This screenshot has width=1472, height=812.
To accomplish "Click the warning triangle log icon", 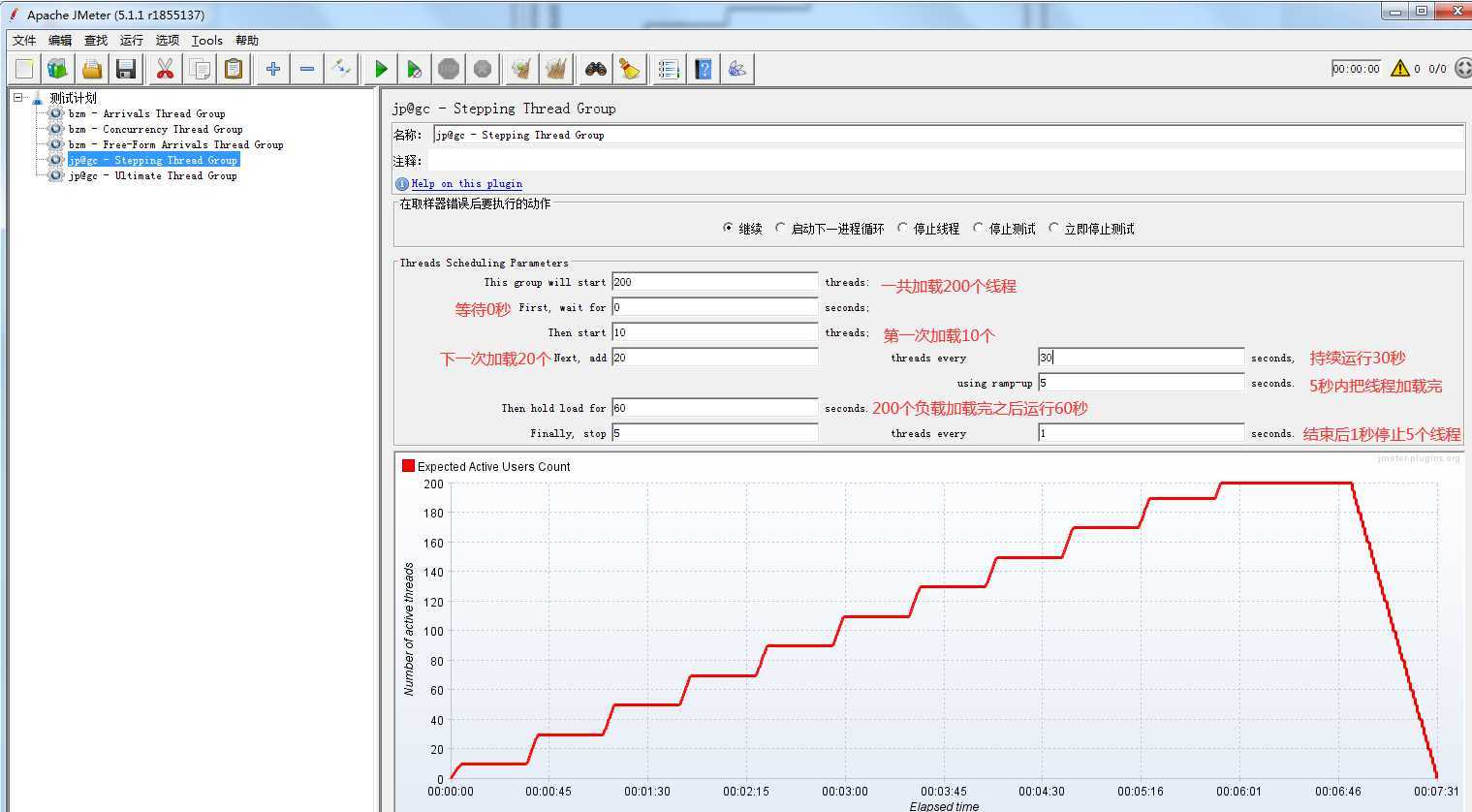I will [x=1400, y=68].
